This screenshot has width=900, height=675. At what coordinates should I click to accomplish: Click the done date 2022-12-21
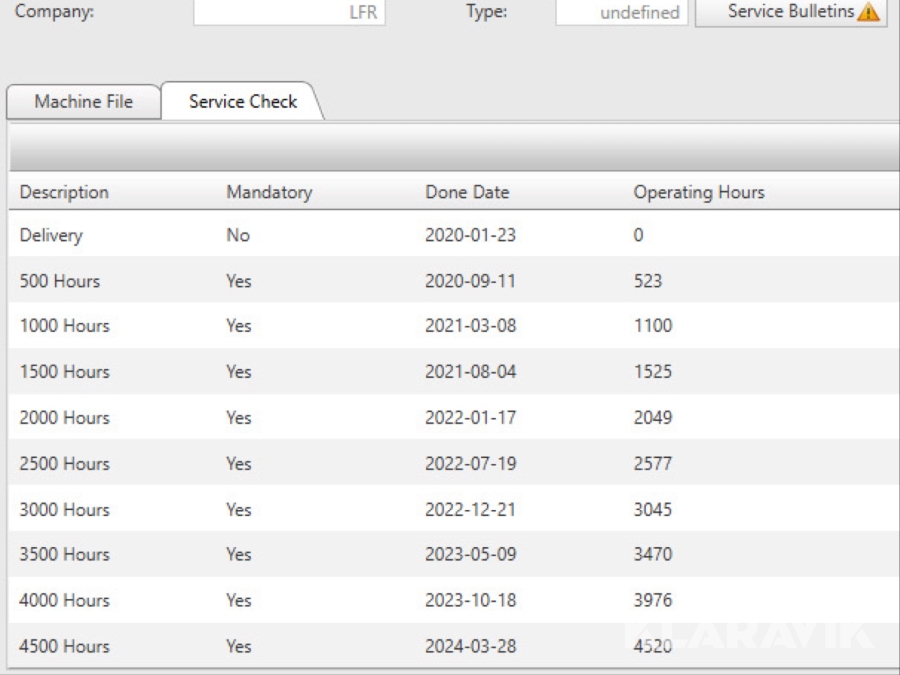(471, 509)
